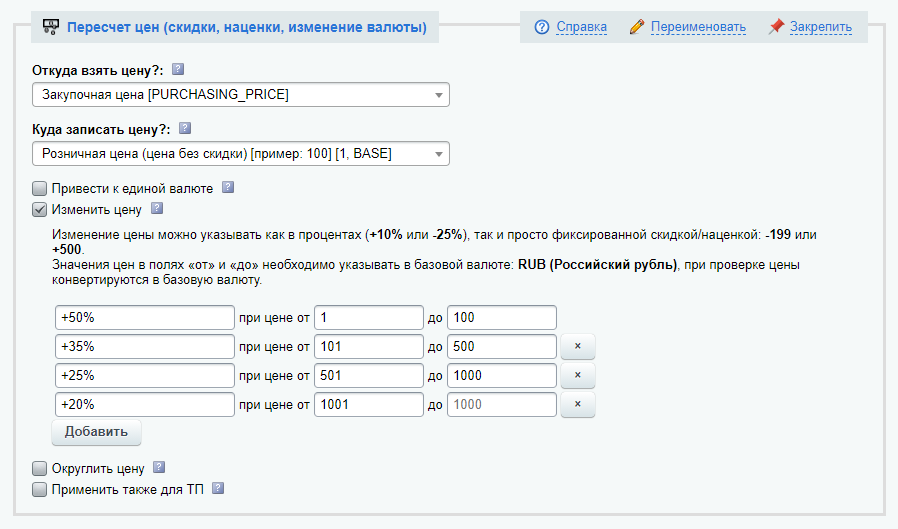Expand the 'Розничная цена' target price dropdown
Viewport: 898px width, 529px height.
pyautogui.click(x=240, y=153)
